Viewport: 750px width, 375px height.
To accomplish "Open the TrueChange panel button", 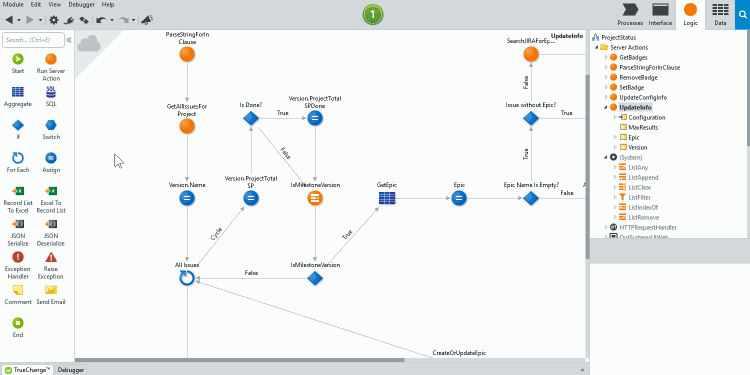I will pos(28,370).
